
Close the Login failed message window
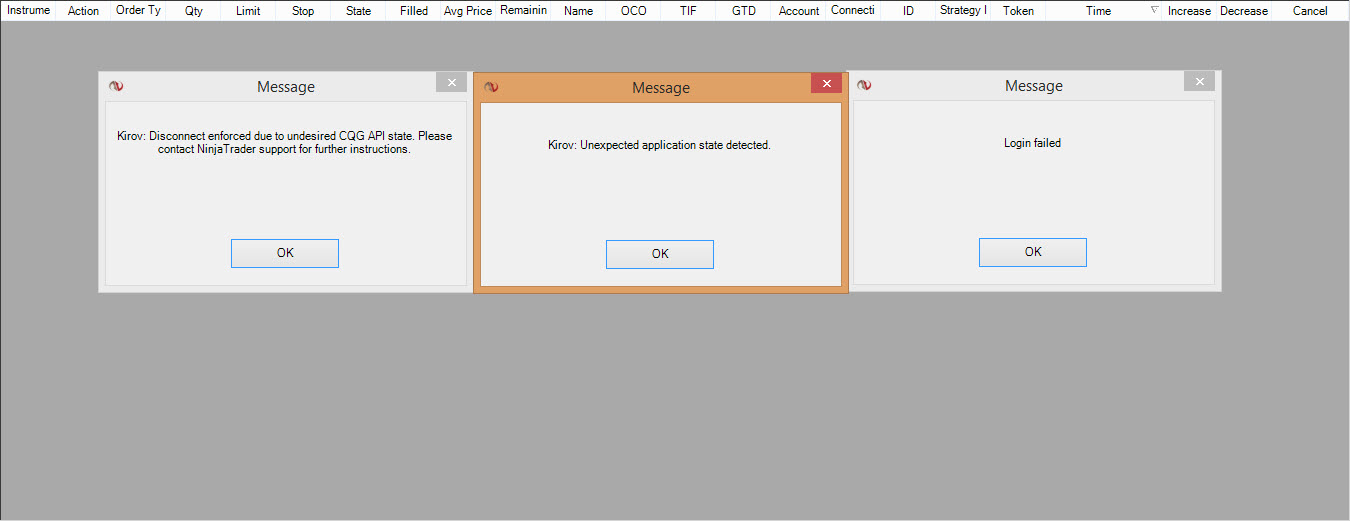1199,82
